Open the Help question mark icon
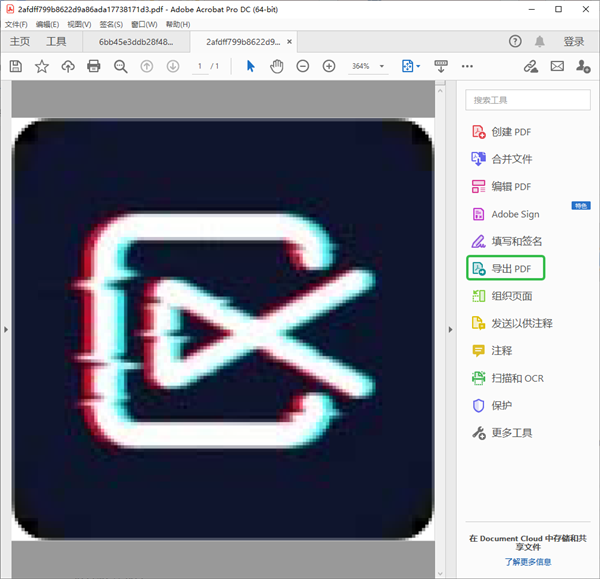600x579 pixels. pos(515,41)
